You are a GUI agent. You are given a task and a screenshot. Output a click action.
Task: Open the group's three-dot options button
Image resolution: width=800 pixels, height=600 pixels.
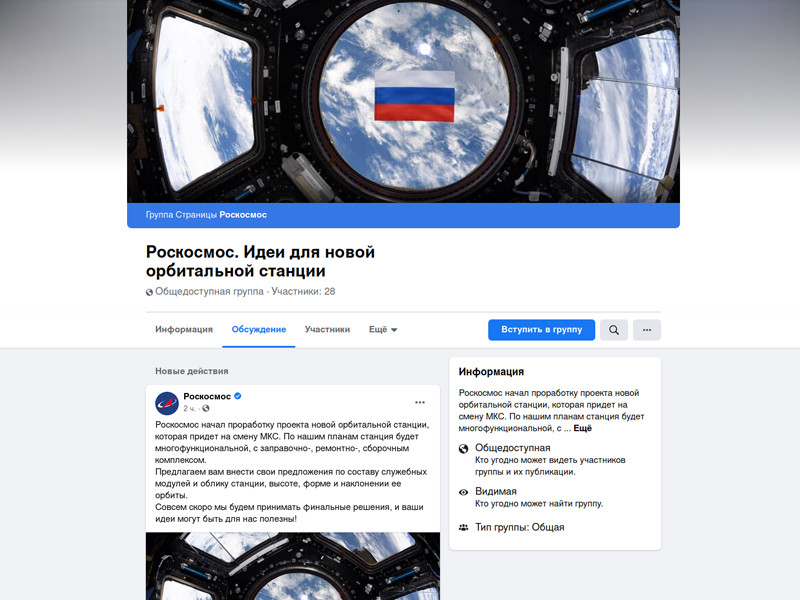click(647, 330)
